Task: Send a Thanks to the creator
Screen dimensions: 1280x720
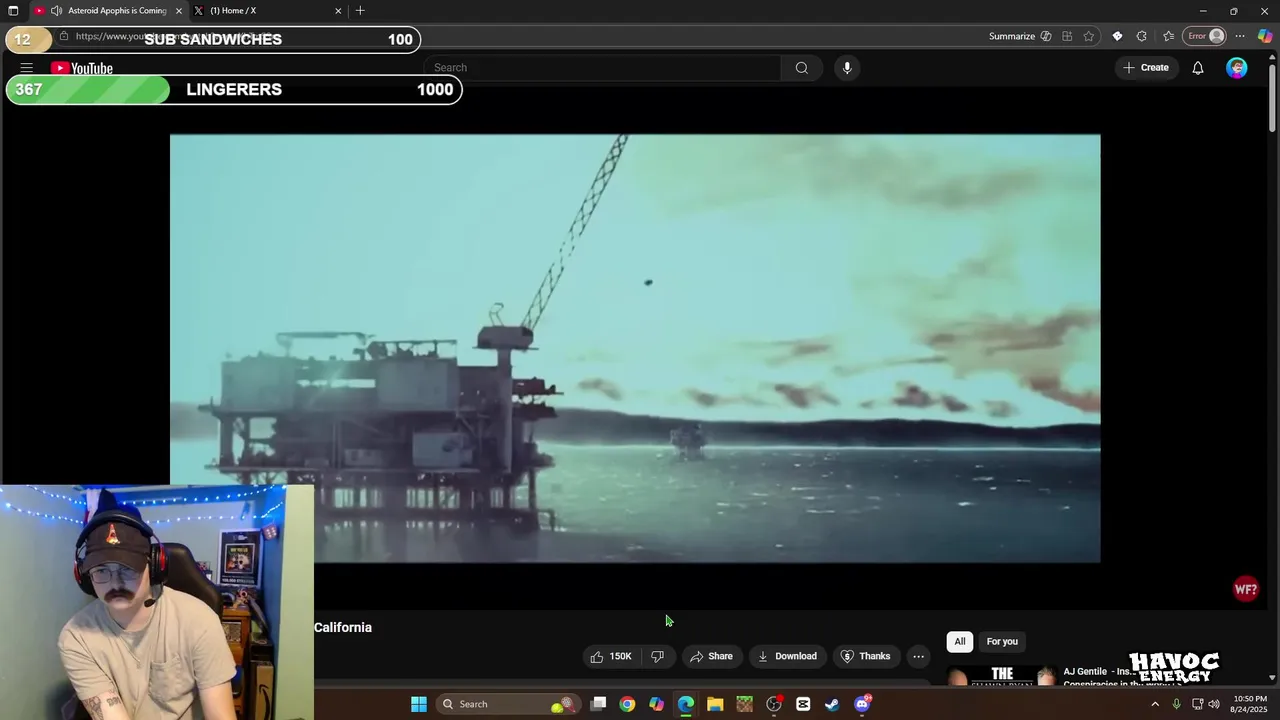Action: point(865,656)
